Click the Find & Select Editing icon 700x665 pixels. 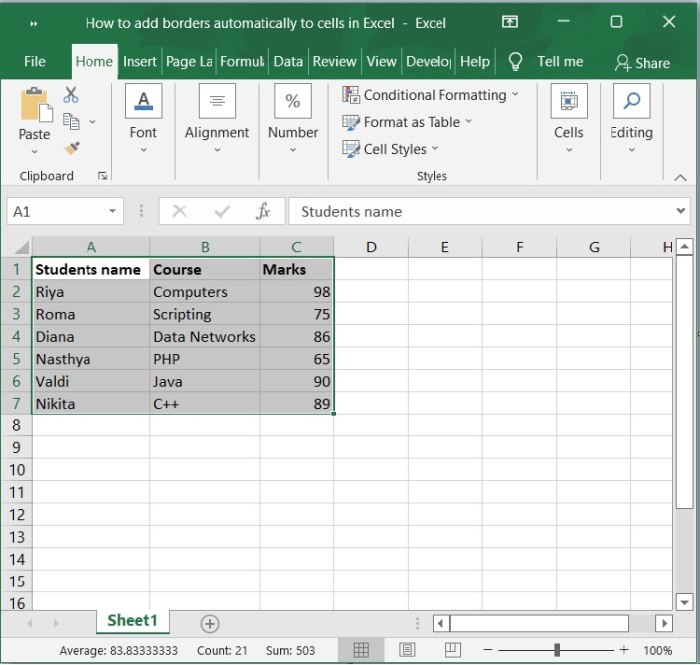tap(631, 102)
